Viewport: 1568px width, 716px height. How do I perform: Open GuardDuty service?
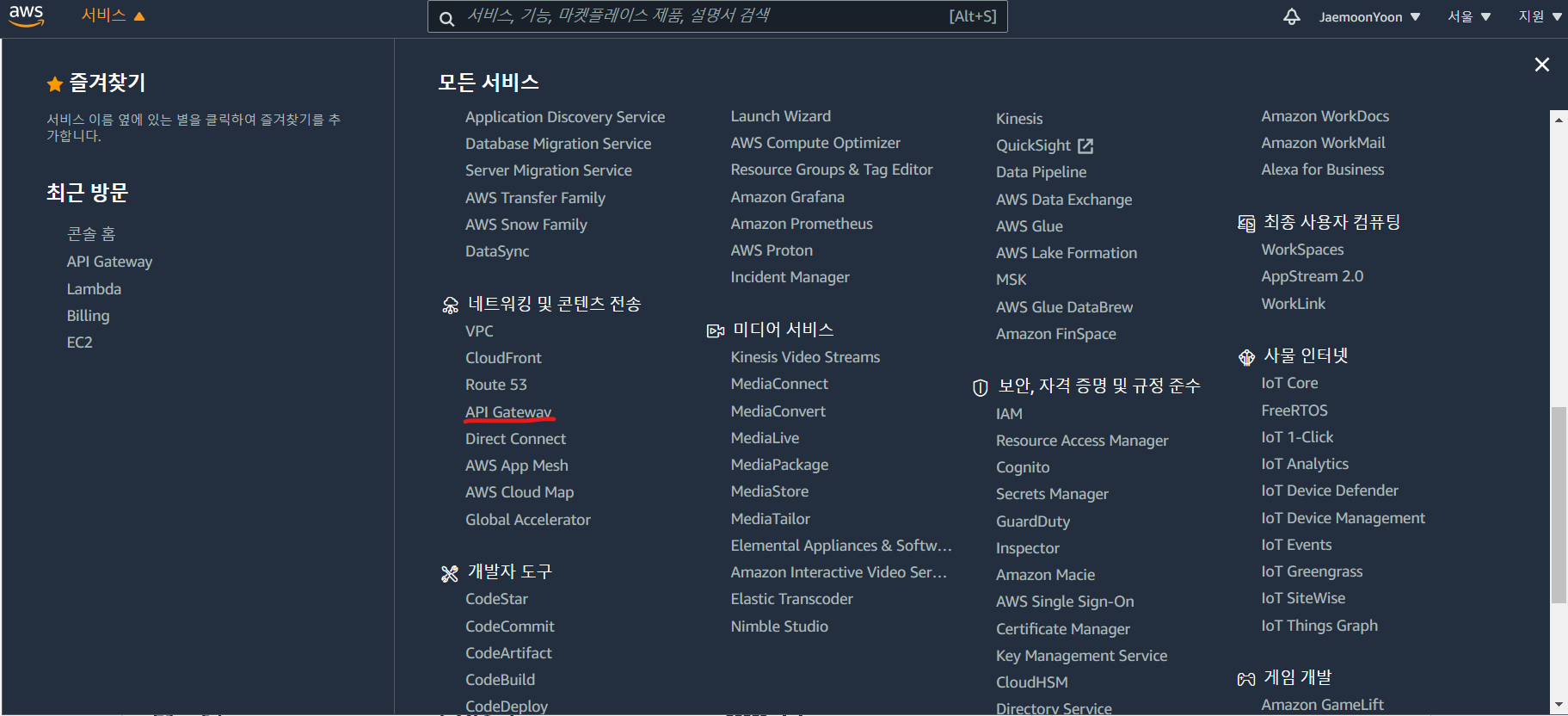(1033, 522)
